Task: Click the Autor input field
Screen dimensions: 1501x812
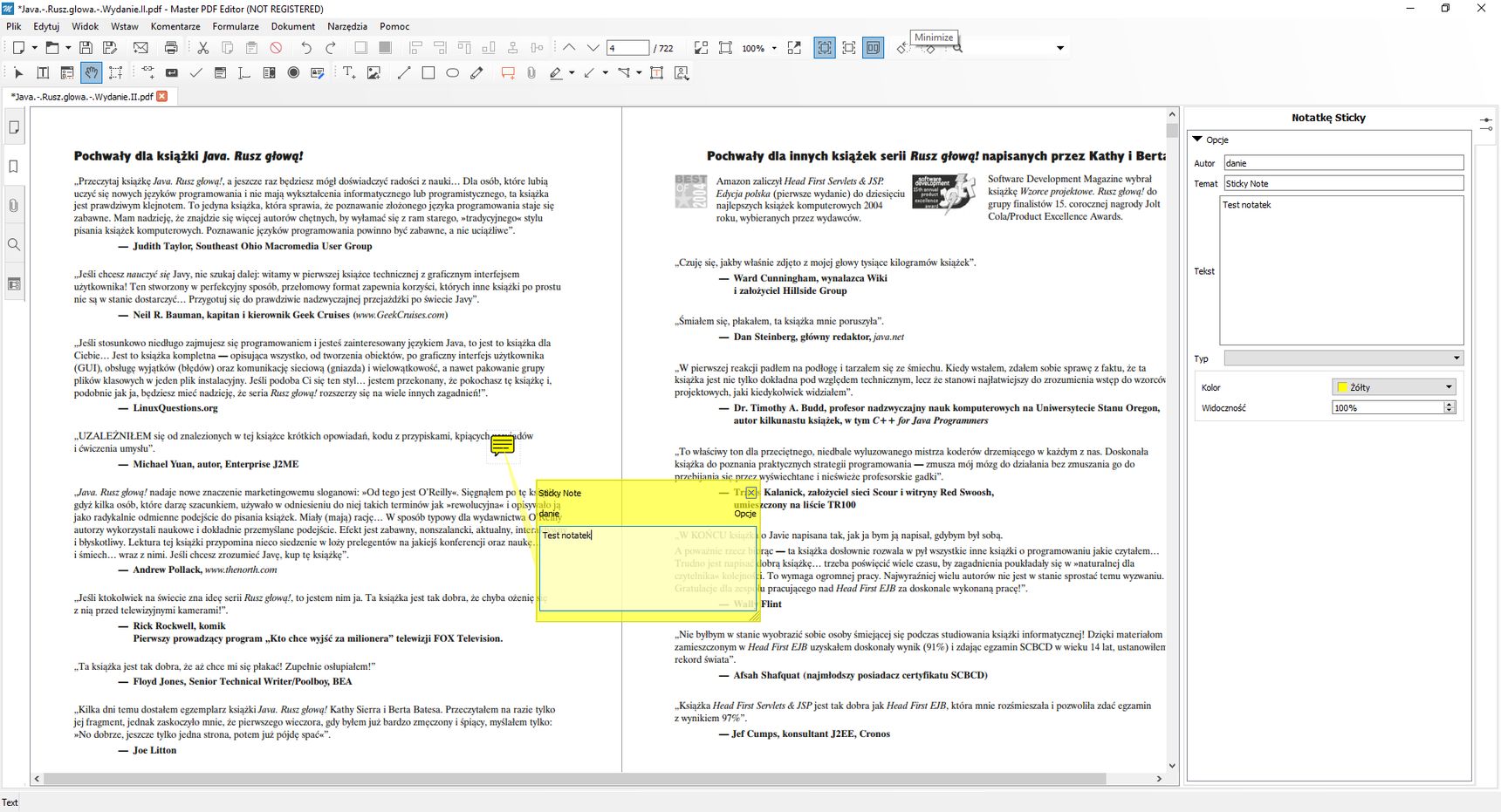Action: (1343, 163)
